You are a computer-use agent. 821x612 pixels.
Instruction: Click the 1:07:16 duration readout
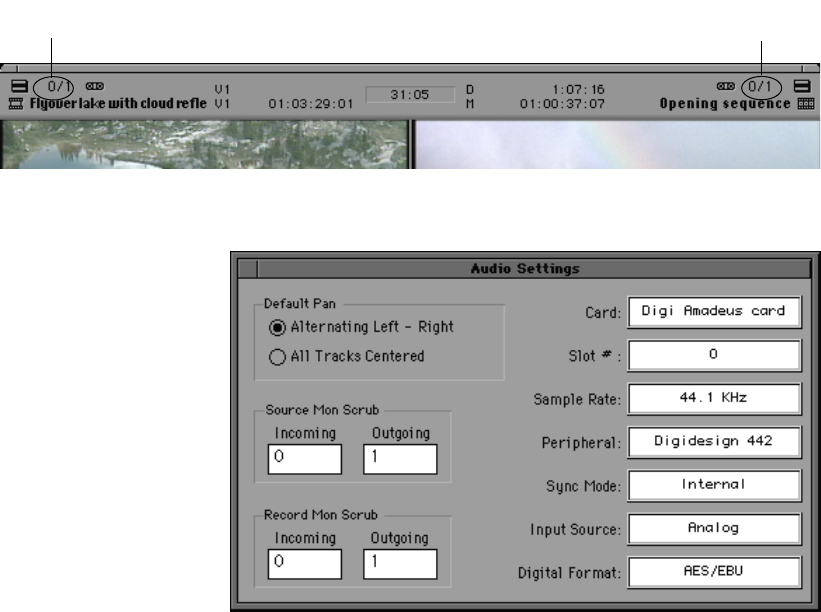point(578,90)
